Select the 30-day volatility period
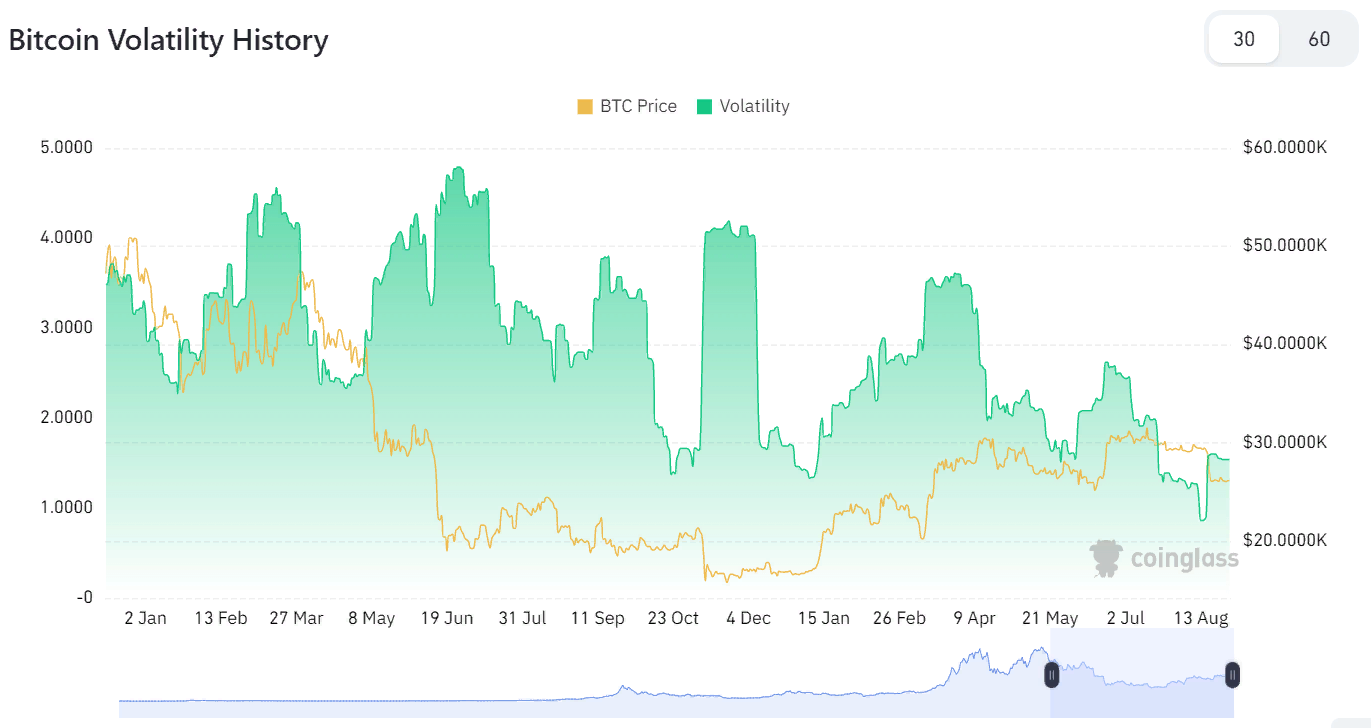The width and height of the screenshot is (1371, 728). point(1243,40)
